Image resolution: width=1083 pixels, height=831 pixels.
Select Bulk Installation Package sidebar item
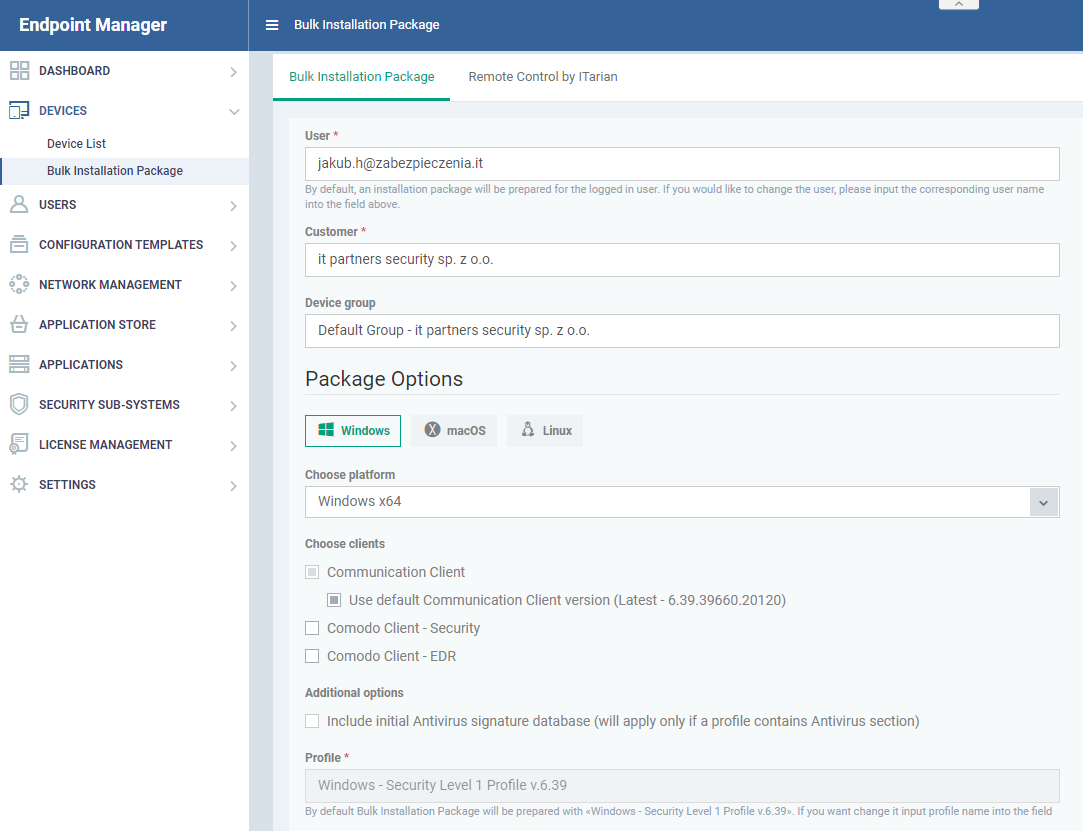[125, 171]
